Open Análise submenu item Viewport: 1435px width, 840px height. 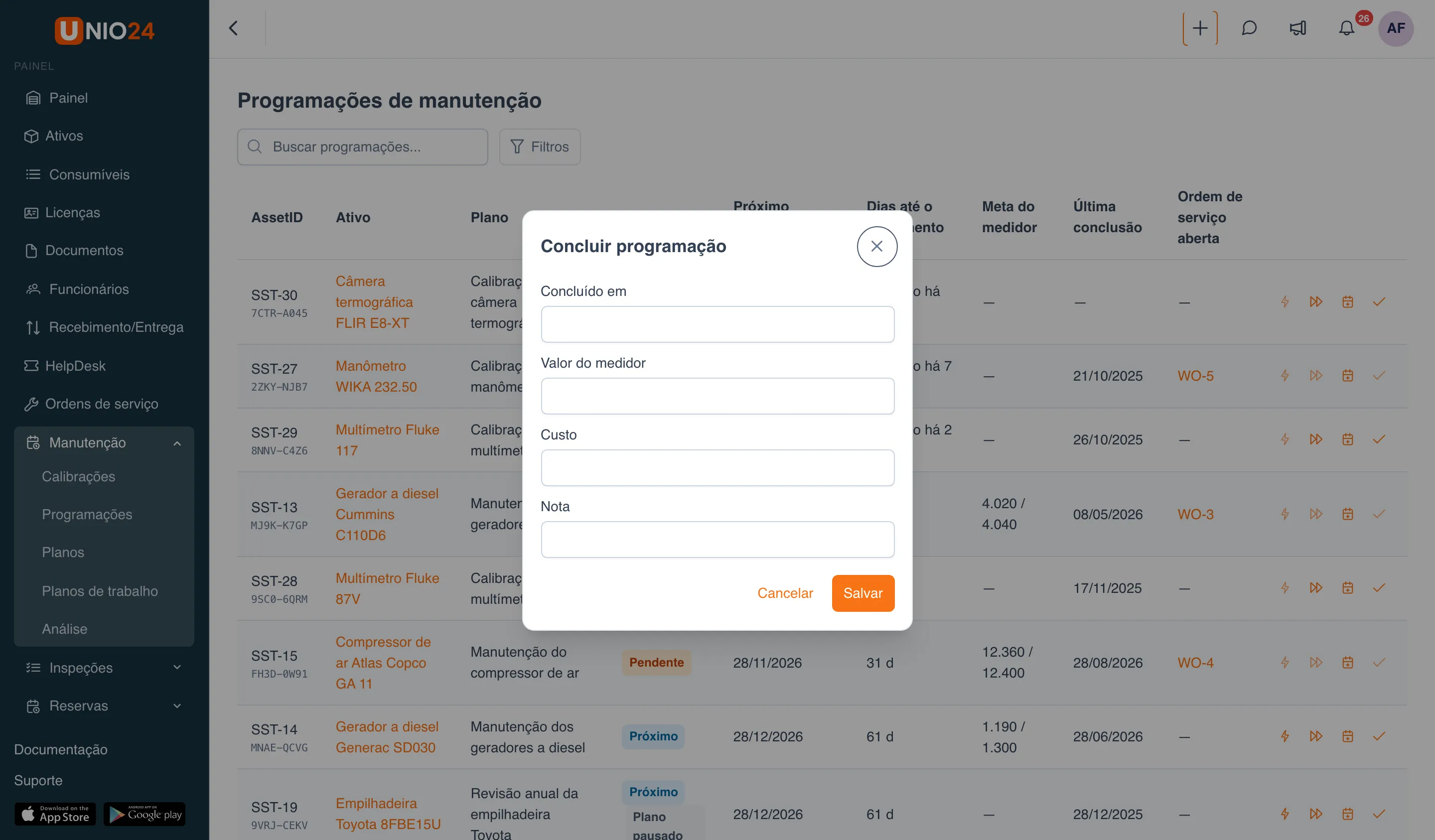tap(64, 629)
